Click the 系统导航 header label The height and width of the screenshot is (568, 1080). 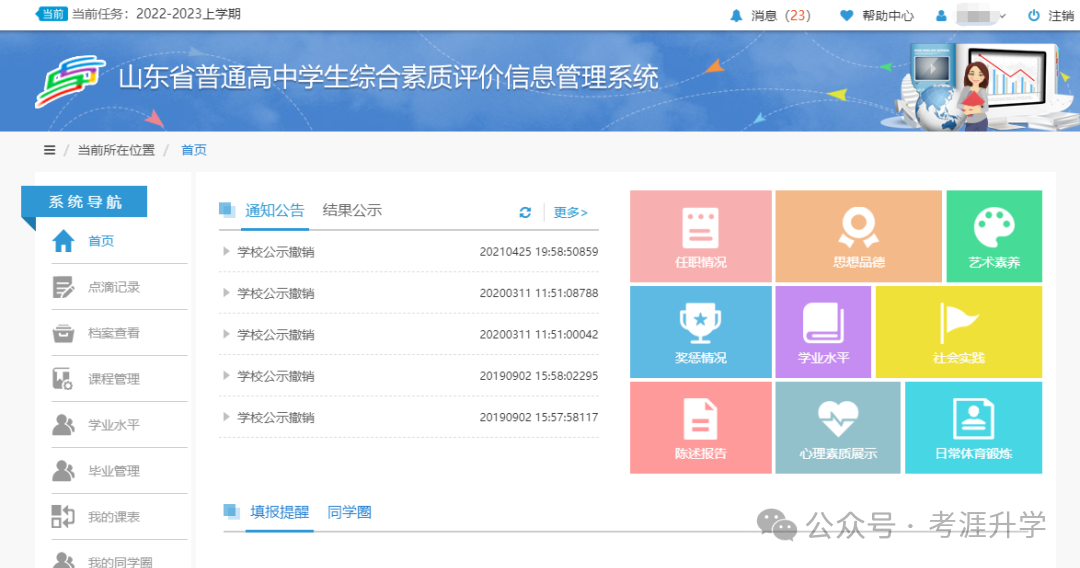tap(85, 202)
